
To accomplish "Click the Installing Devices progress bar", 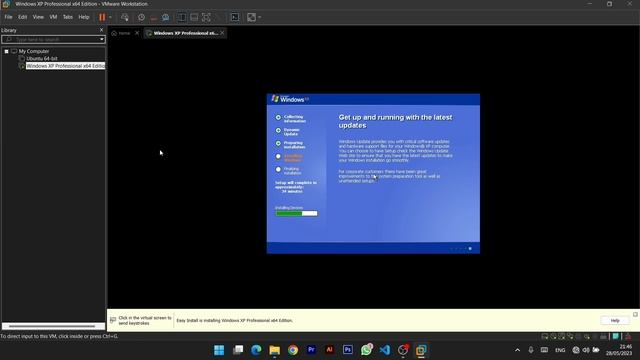I will [x=296, y=213].
